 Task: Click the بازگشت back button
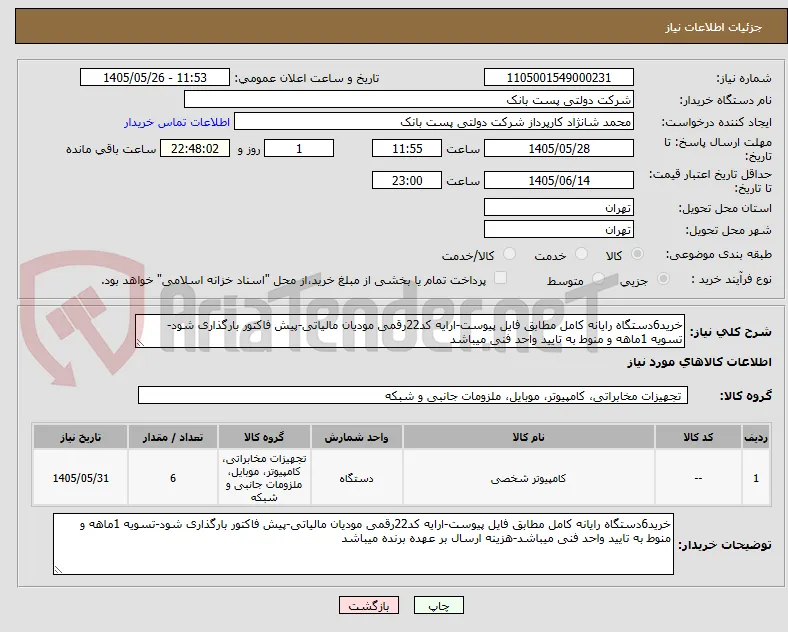coord(369,605)
